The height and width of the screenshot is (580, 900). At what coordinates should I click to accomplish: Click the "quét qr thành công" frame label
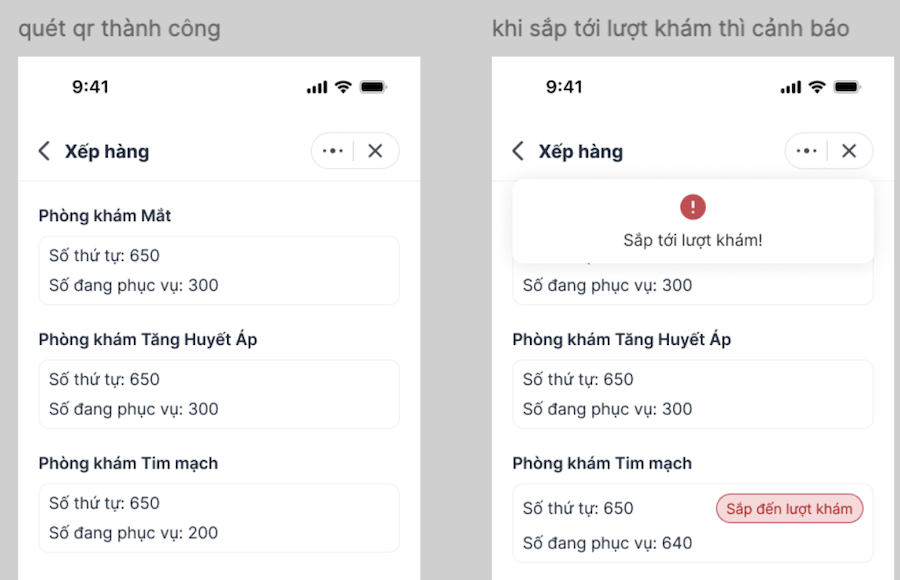(x=119, y=28)
